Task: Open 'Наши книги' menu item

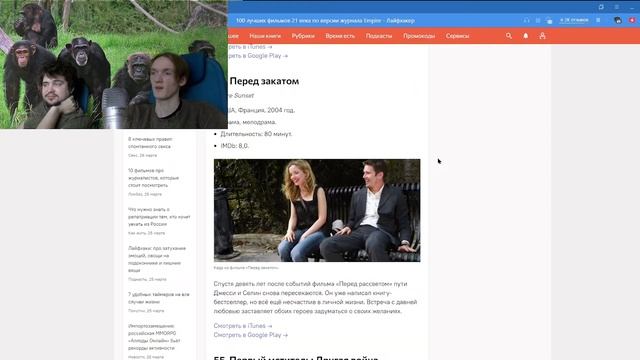Action: tap(265, 36)
